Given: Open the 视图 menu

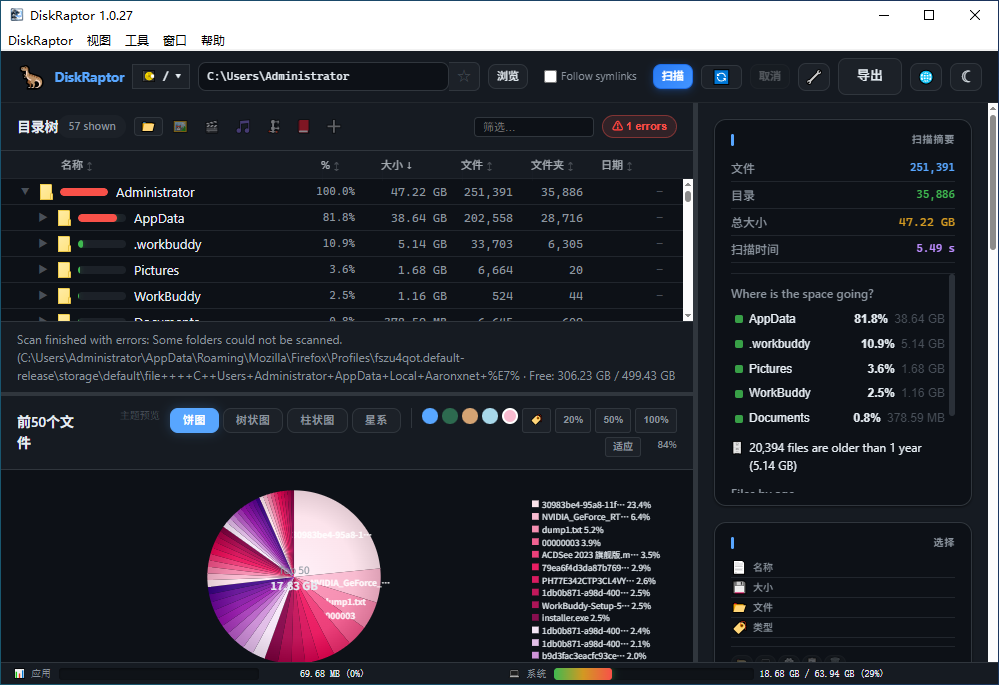Looking at the screenshot, I should 99,41.
